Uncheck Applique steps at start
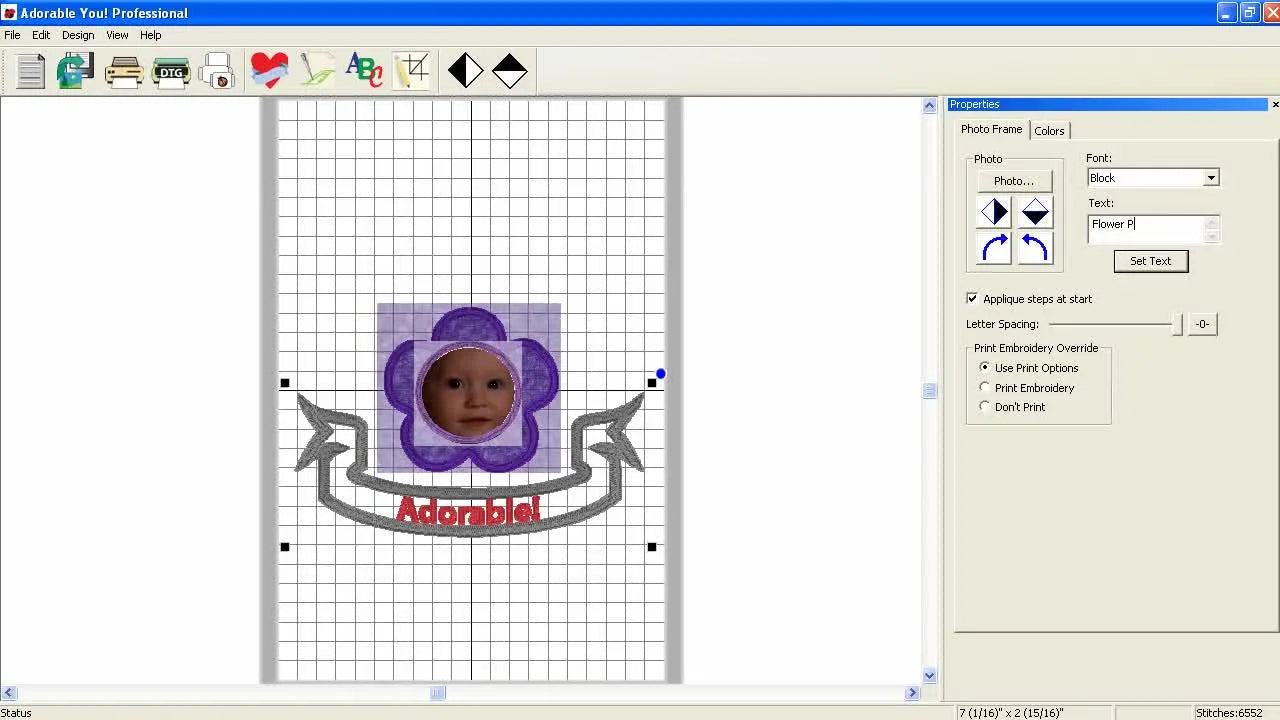Screen dimensions: 1280x720 click(971, 298)
